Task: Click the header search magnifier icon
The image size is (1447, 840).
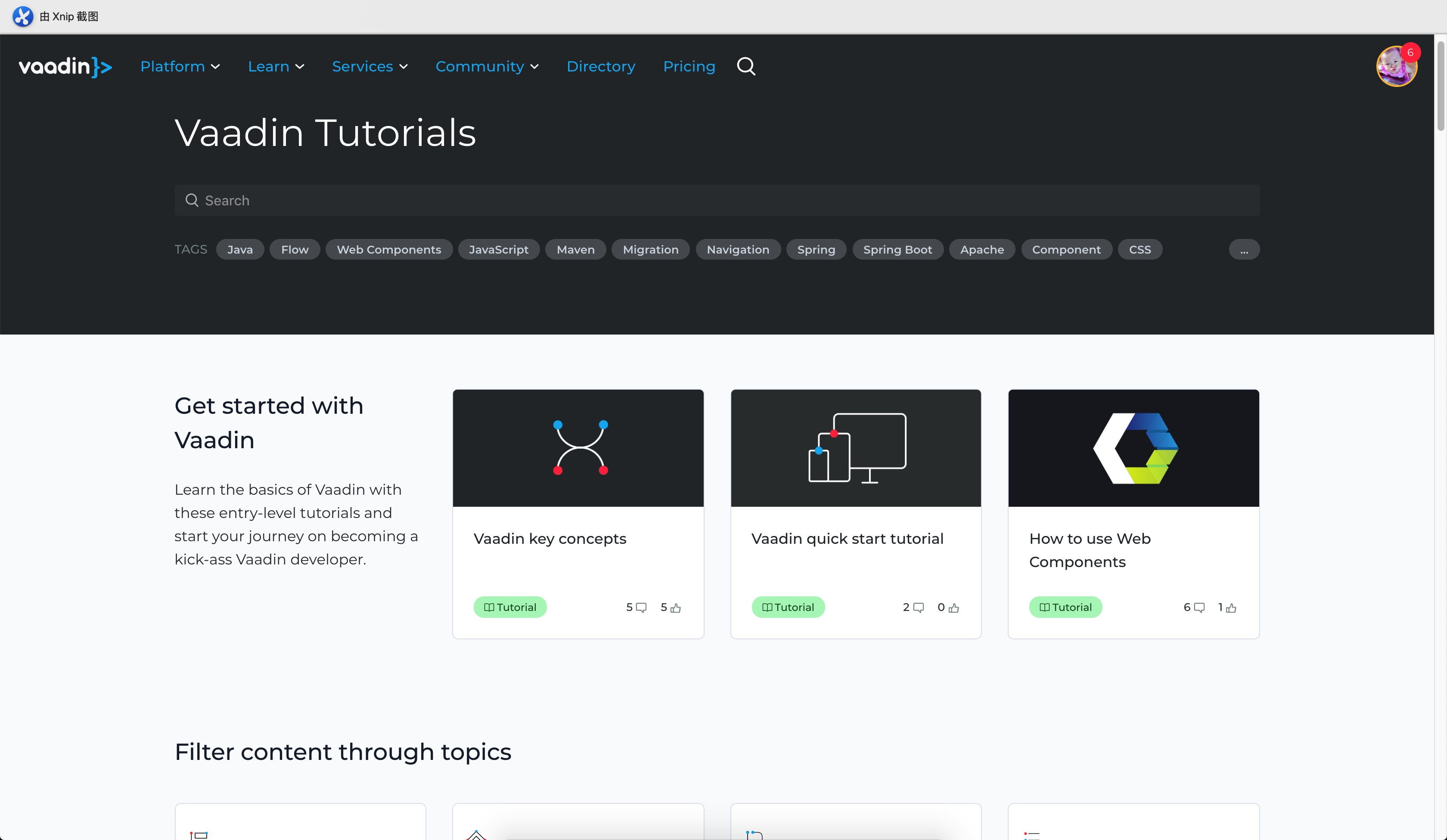Action: [746, 67]
